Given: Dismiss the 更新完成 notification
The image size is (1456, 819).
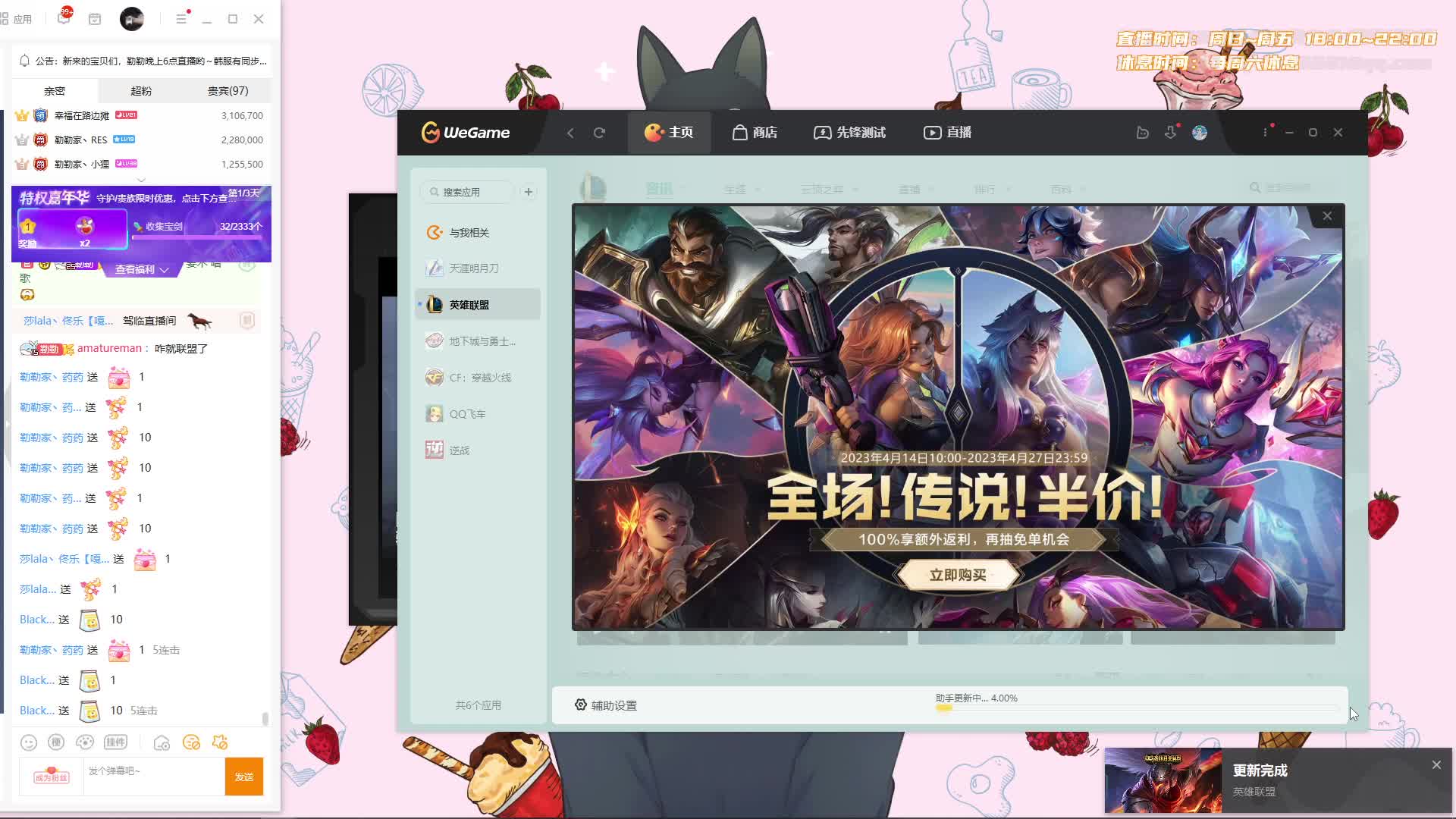Looking at the screenshot, I should (x=1436, y=765).
